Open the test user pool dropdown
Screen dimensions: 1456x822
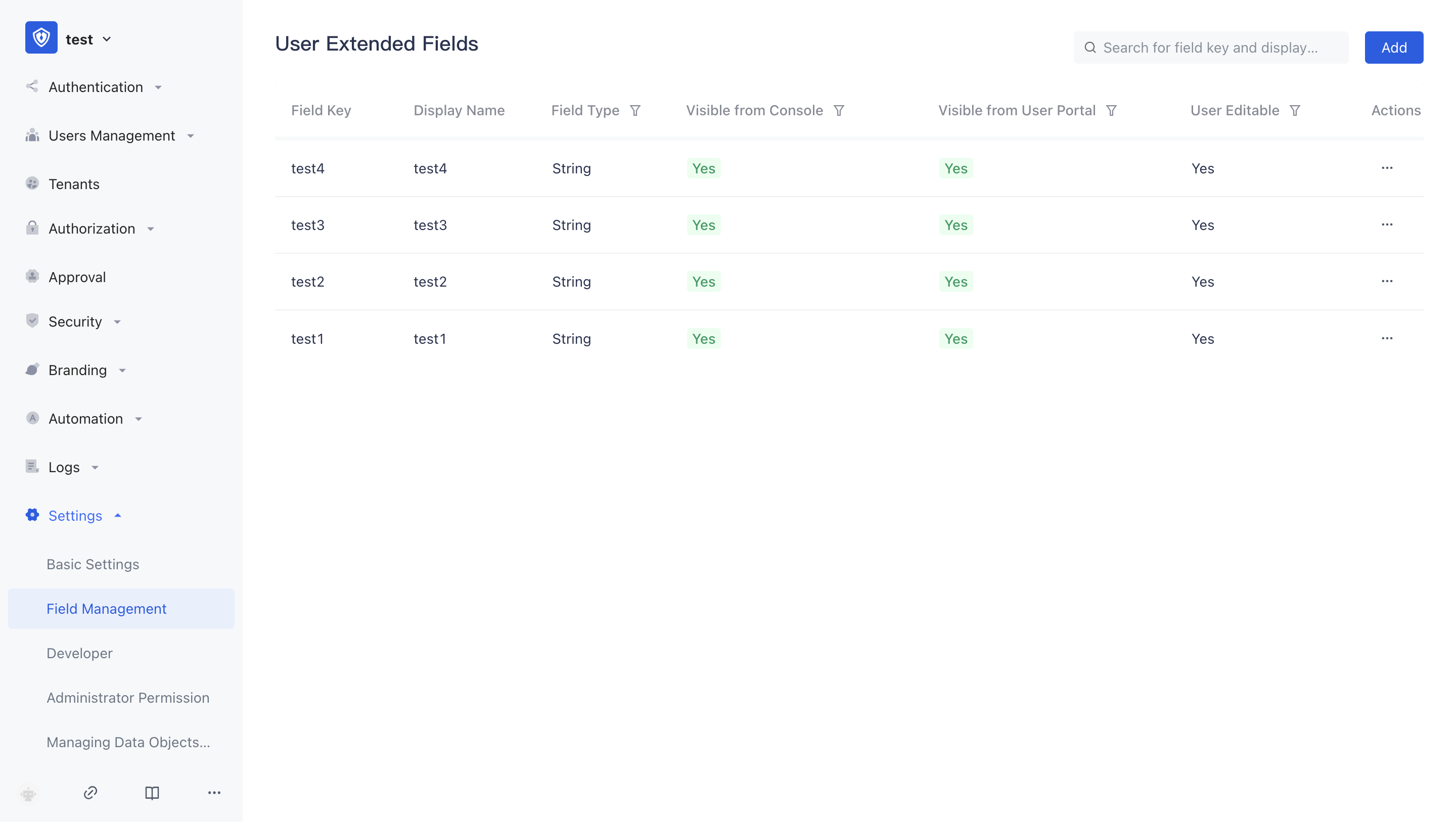click(x=87, y=39)
